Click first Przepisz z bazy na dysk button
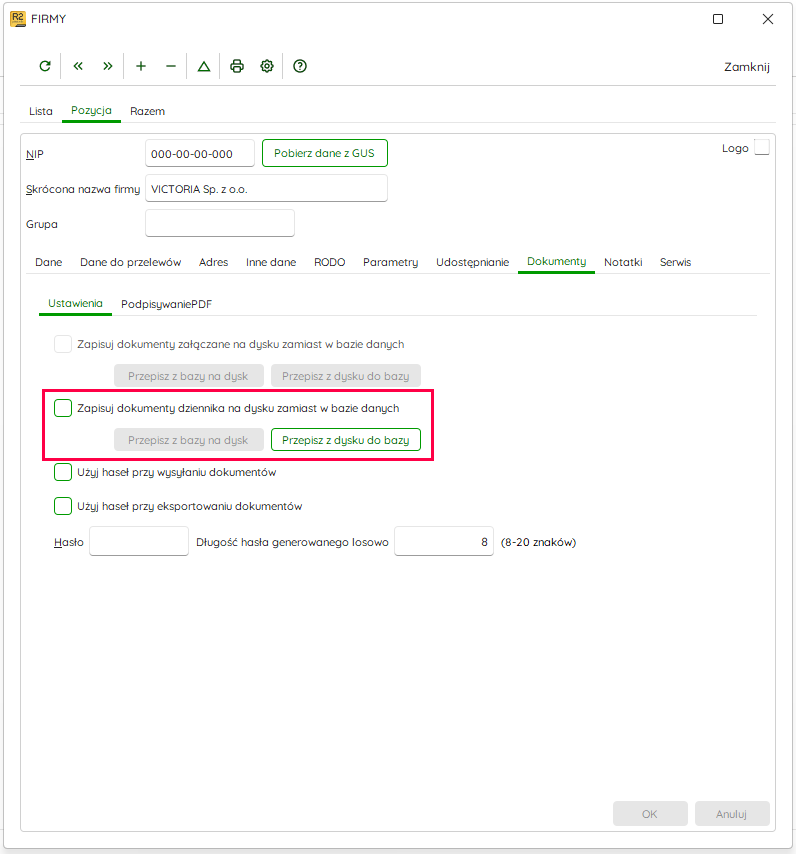Viewport: 796px width, 854px height. pos(188,376)
